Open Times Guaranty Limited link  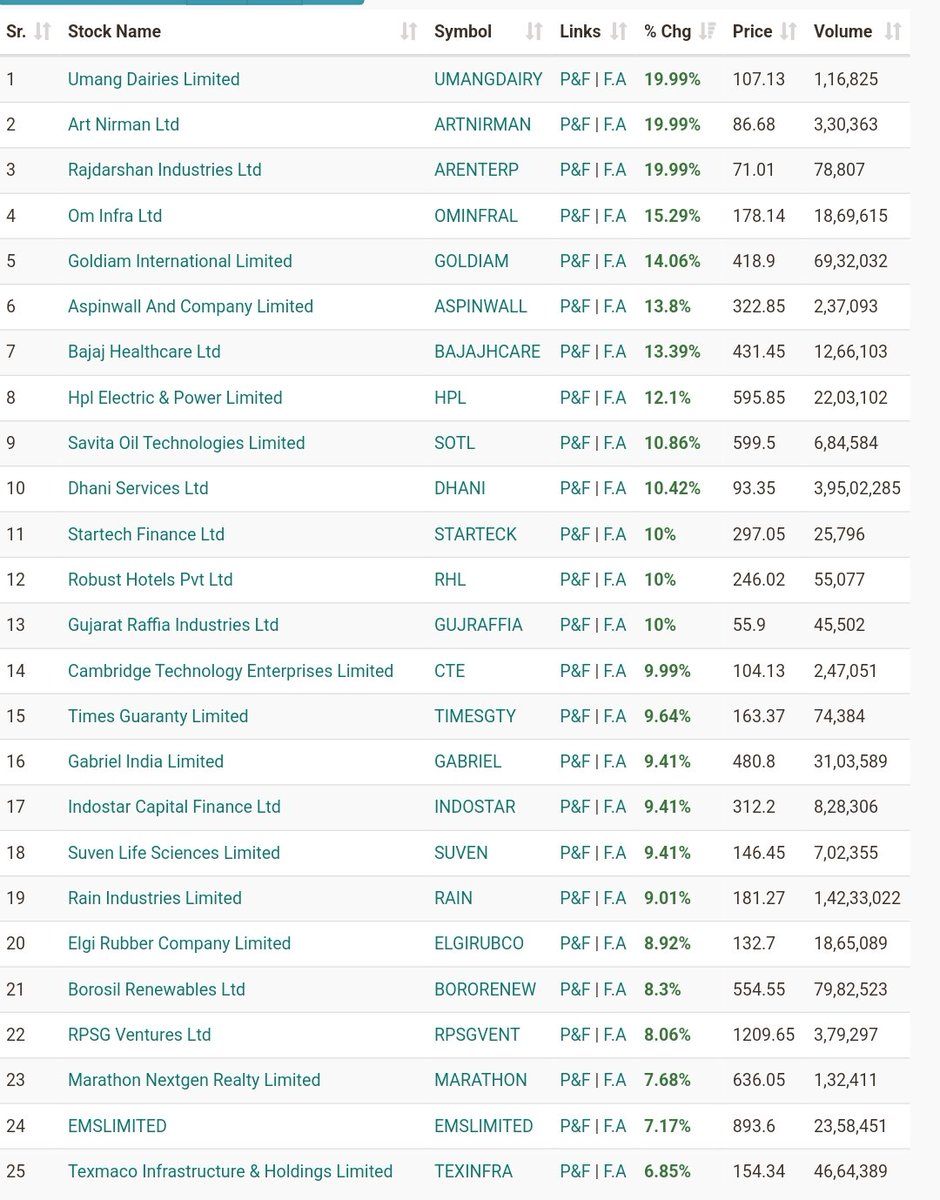(x=158, y=716)
